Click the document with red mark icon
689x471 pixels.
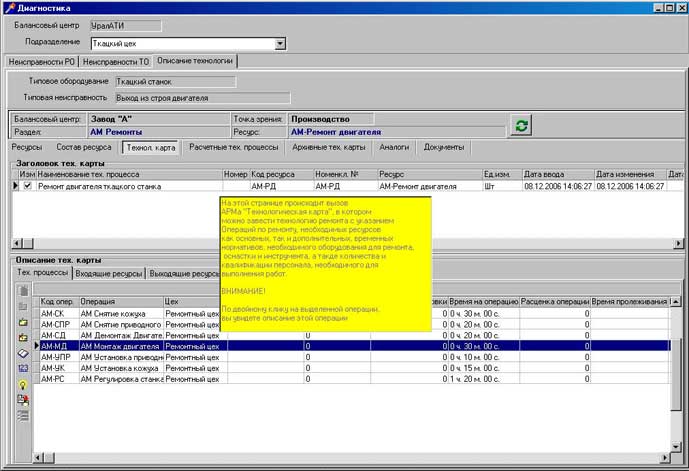tap(23, 400)
